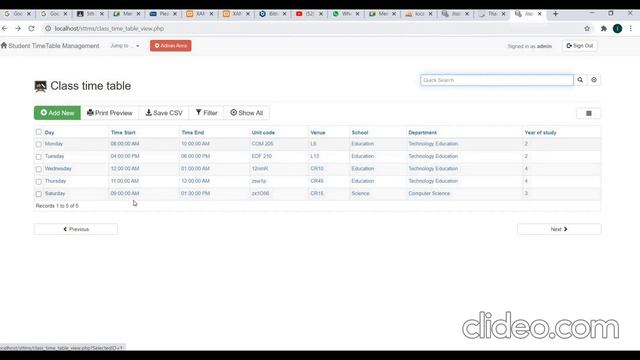Viewport: 640px width, 360px height.
Task: Sort by the Department column header
Action: (x=422, y=133)
